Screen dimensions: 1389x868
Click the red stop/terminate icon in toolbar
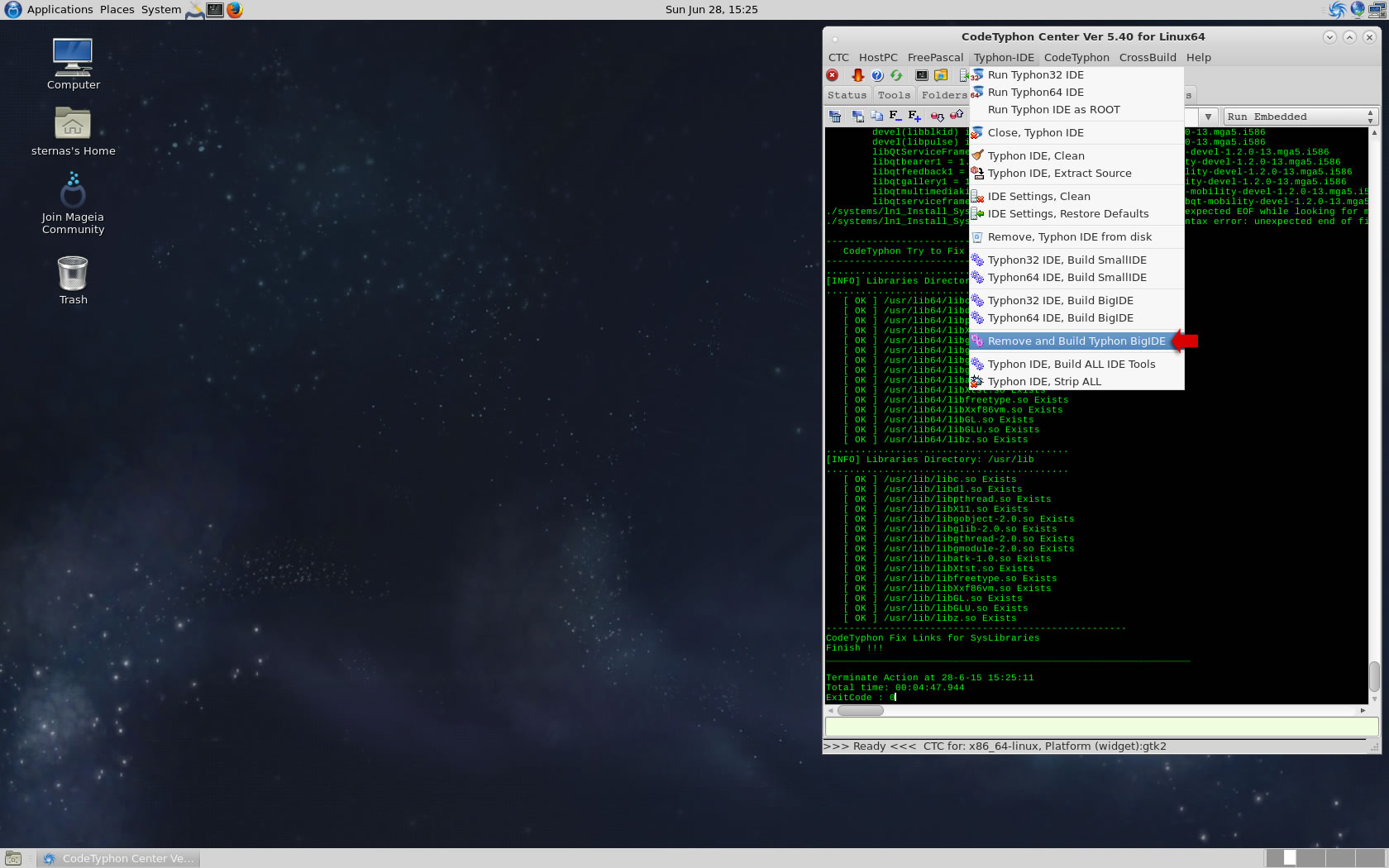point(833,75)
